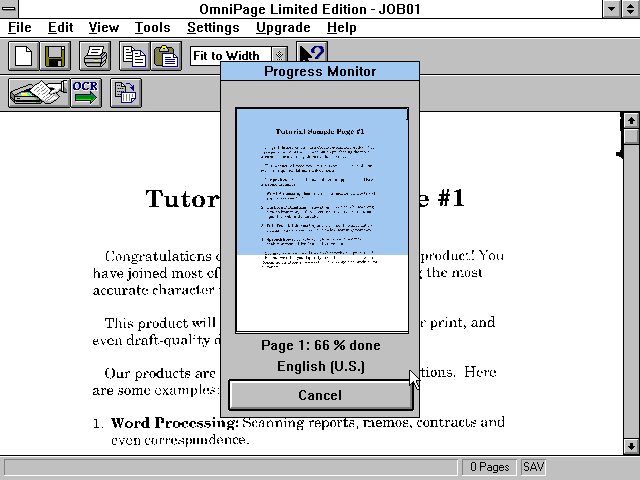640x480 pixels.
Task: Click the vertical scrollbar thumb
Action: click(631, 136)
